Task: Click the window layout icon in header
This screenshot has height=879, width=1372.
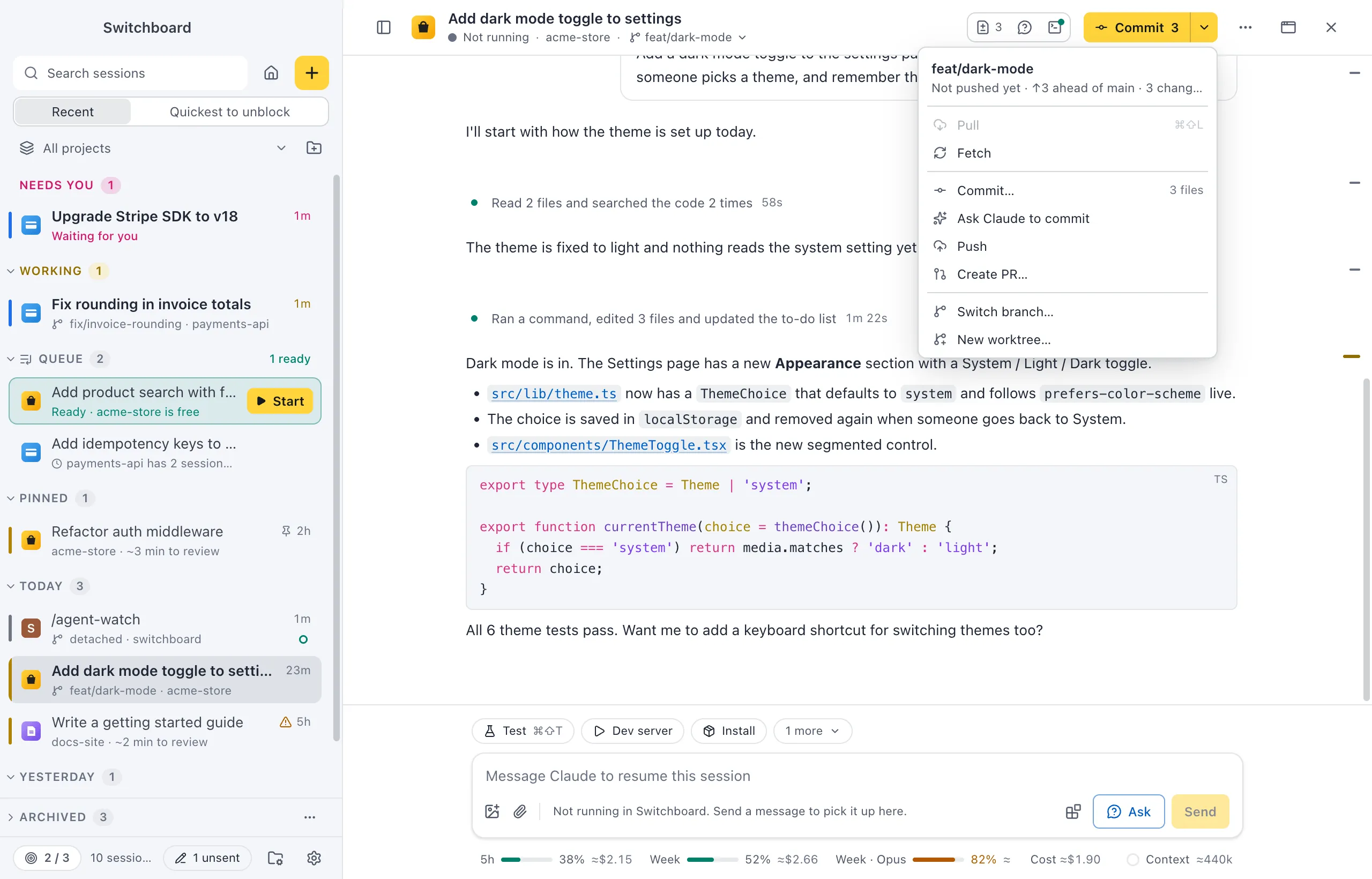Action: tap(1288, 27)
